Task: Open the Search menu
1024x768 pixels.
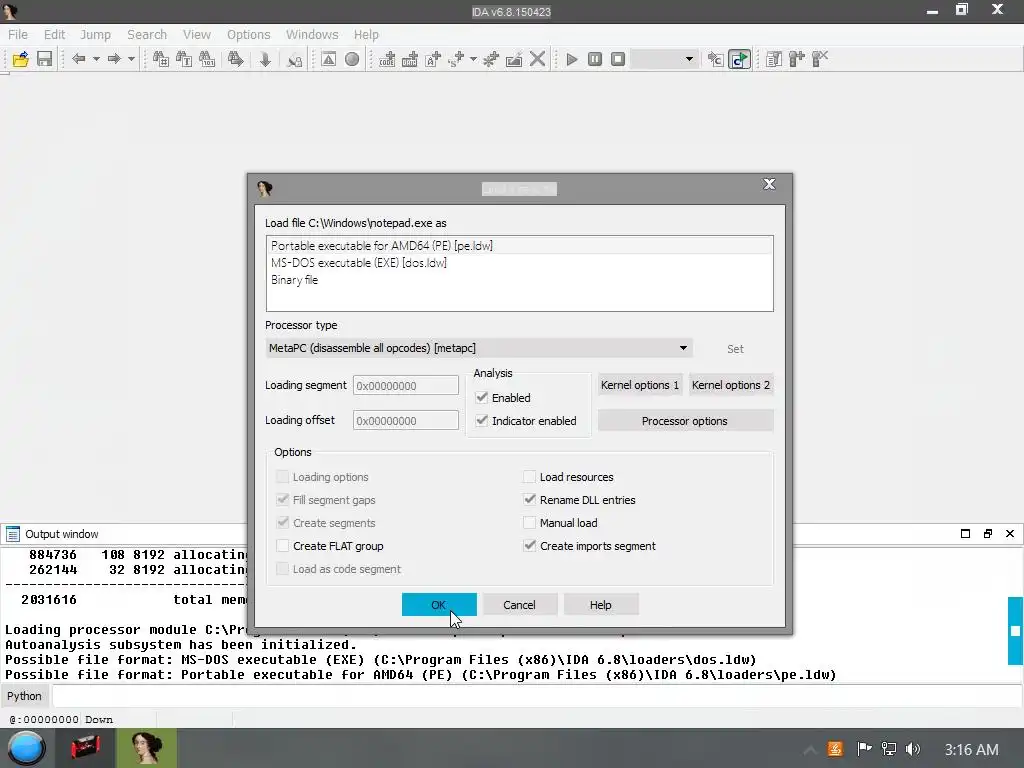Action: click(x=147, y=35)
